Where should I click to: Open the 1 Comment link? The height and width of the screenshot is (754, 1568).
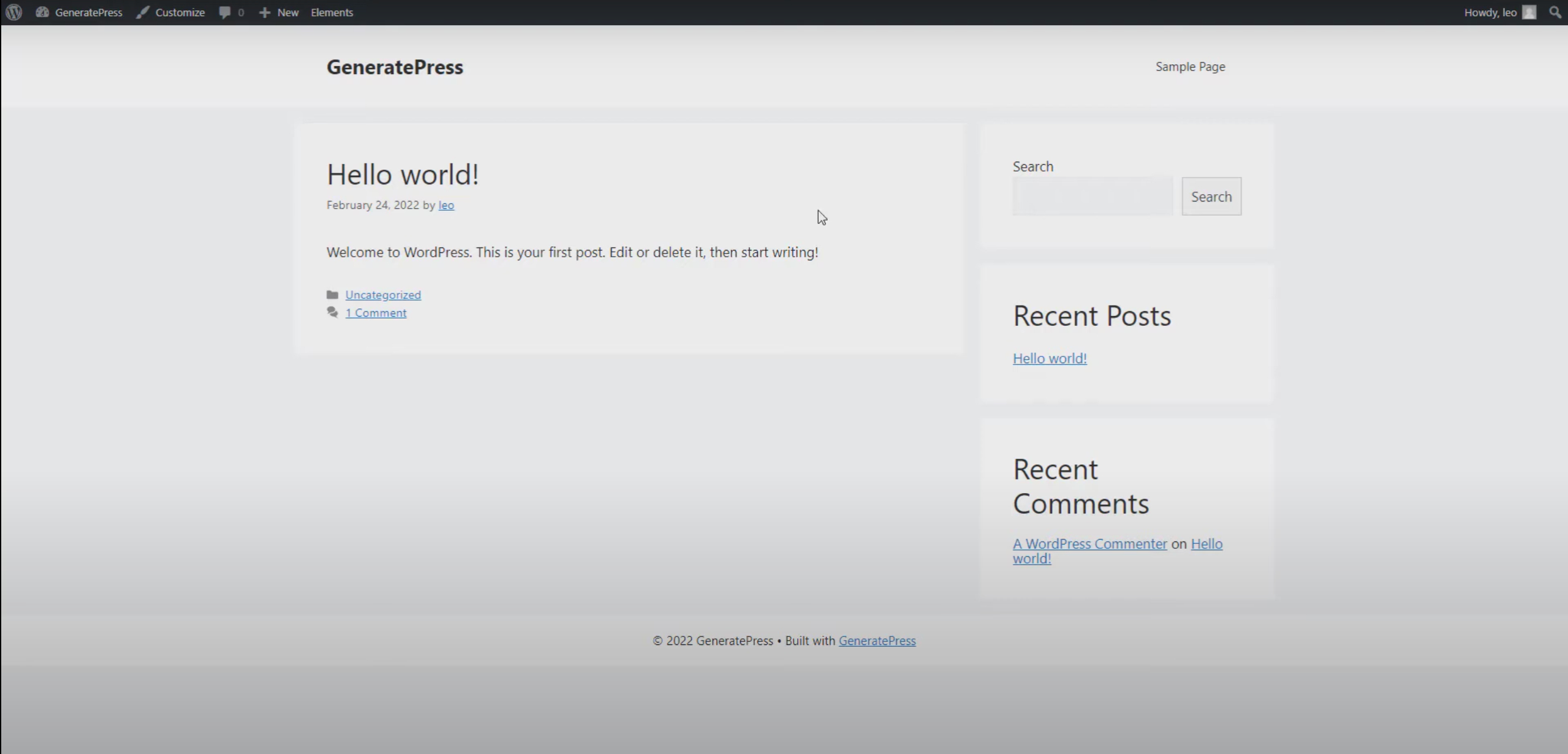coord(376,313)
